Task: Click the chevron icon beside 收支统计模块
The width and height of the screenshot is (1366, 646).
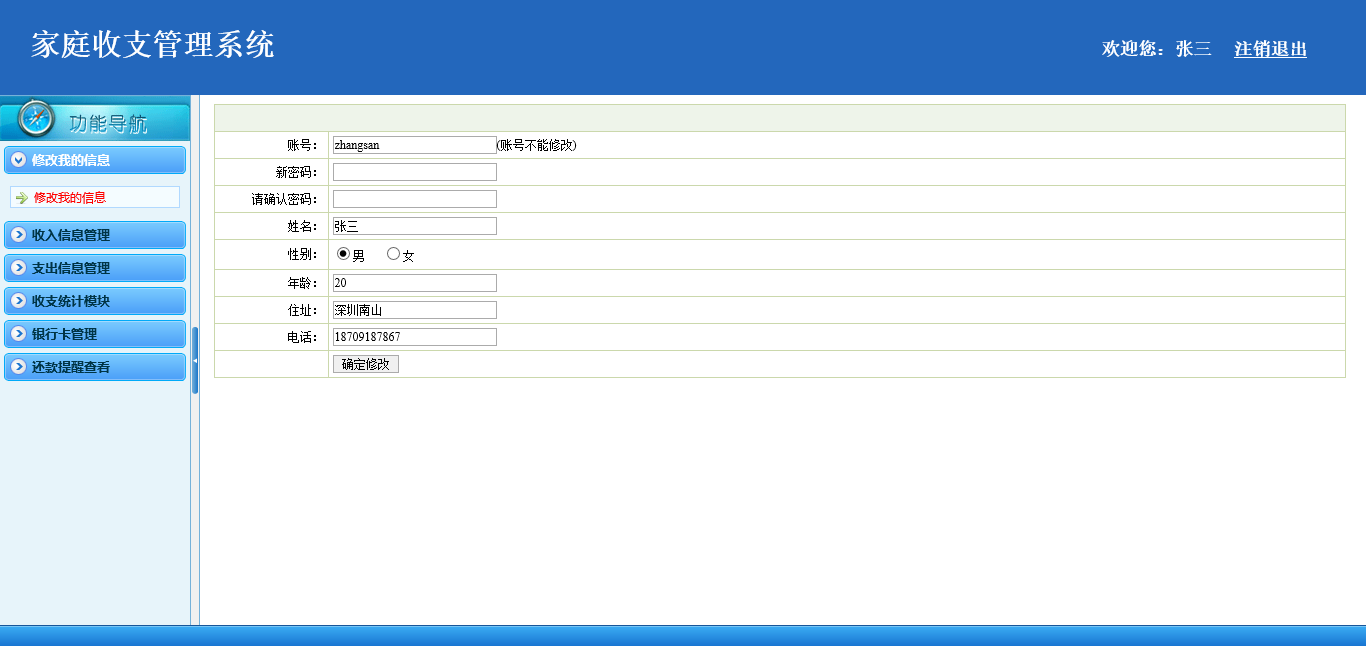Action: click(18, 301)
